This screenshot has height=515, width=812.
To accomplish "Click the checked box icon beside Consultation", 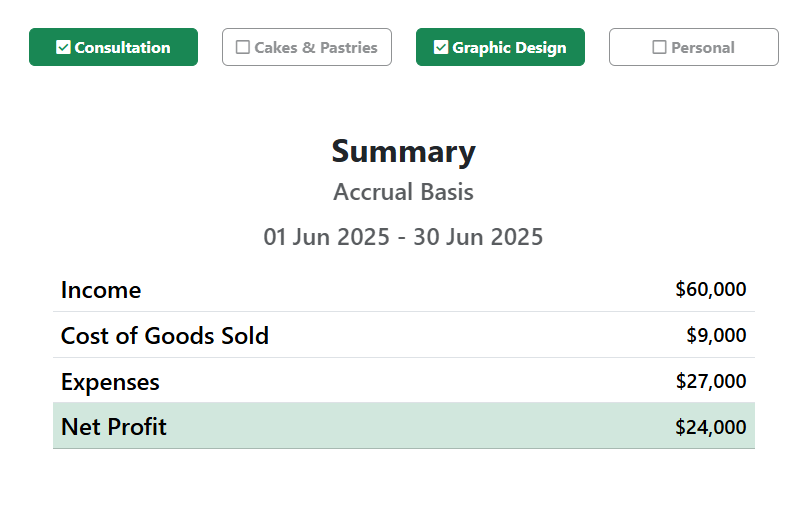I will [64, 47].
